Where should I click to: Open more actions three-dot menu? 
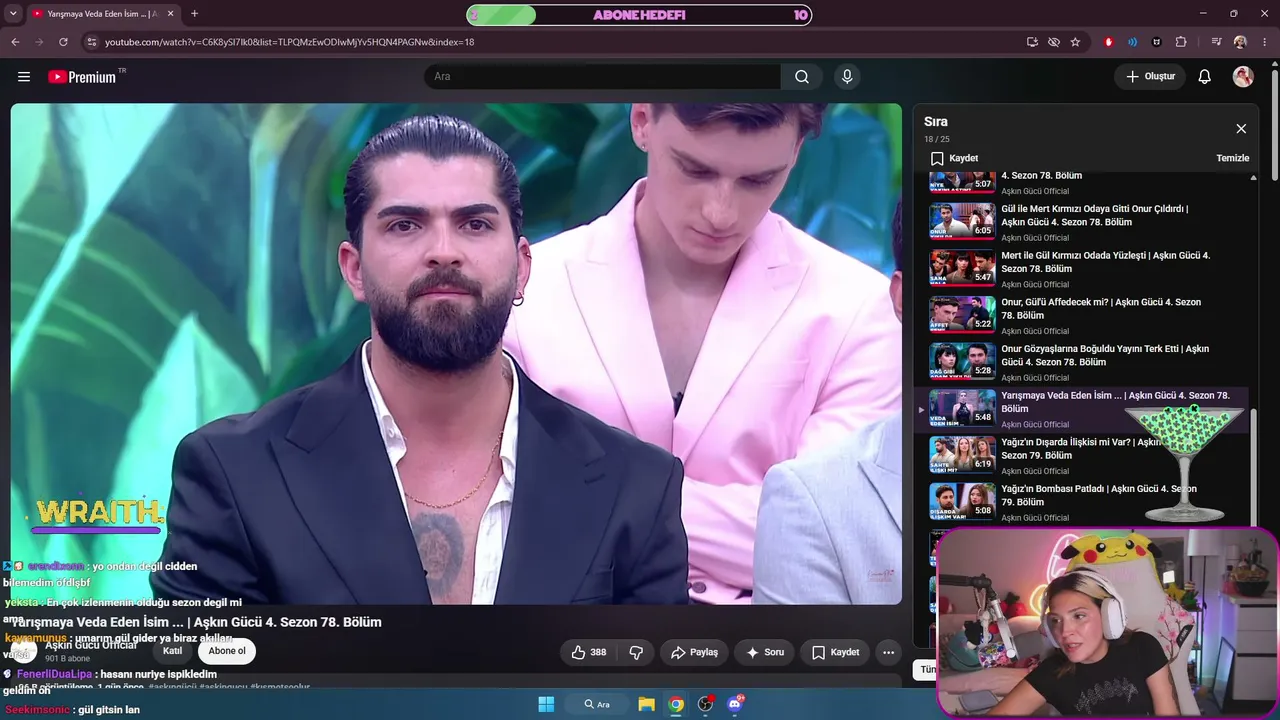[x=888, y=652]
